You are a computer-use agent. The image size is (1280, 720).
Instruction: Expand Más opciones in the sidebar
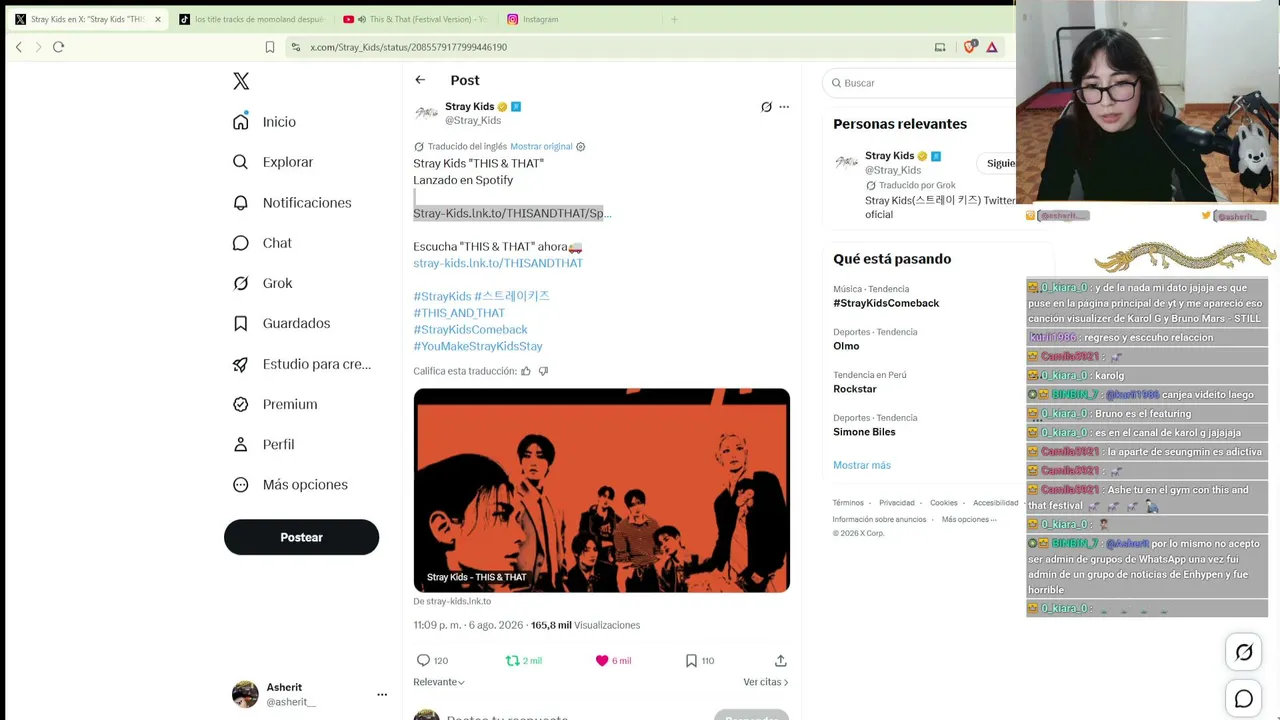pyautogui.click(x=290, y=485)
